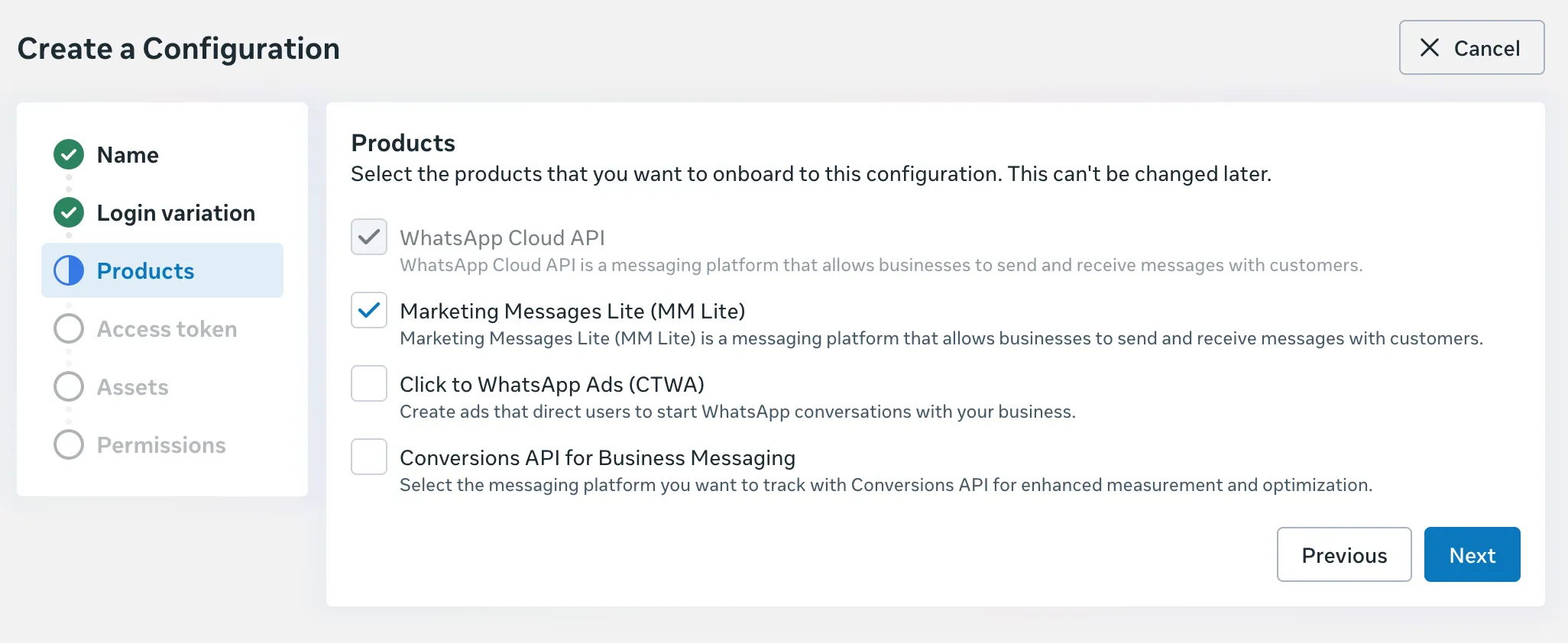Uncheck Marketing Messages Lite checkbox
Screen dimensions: 1568x643
click(369, 310)
